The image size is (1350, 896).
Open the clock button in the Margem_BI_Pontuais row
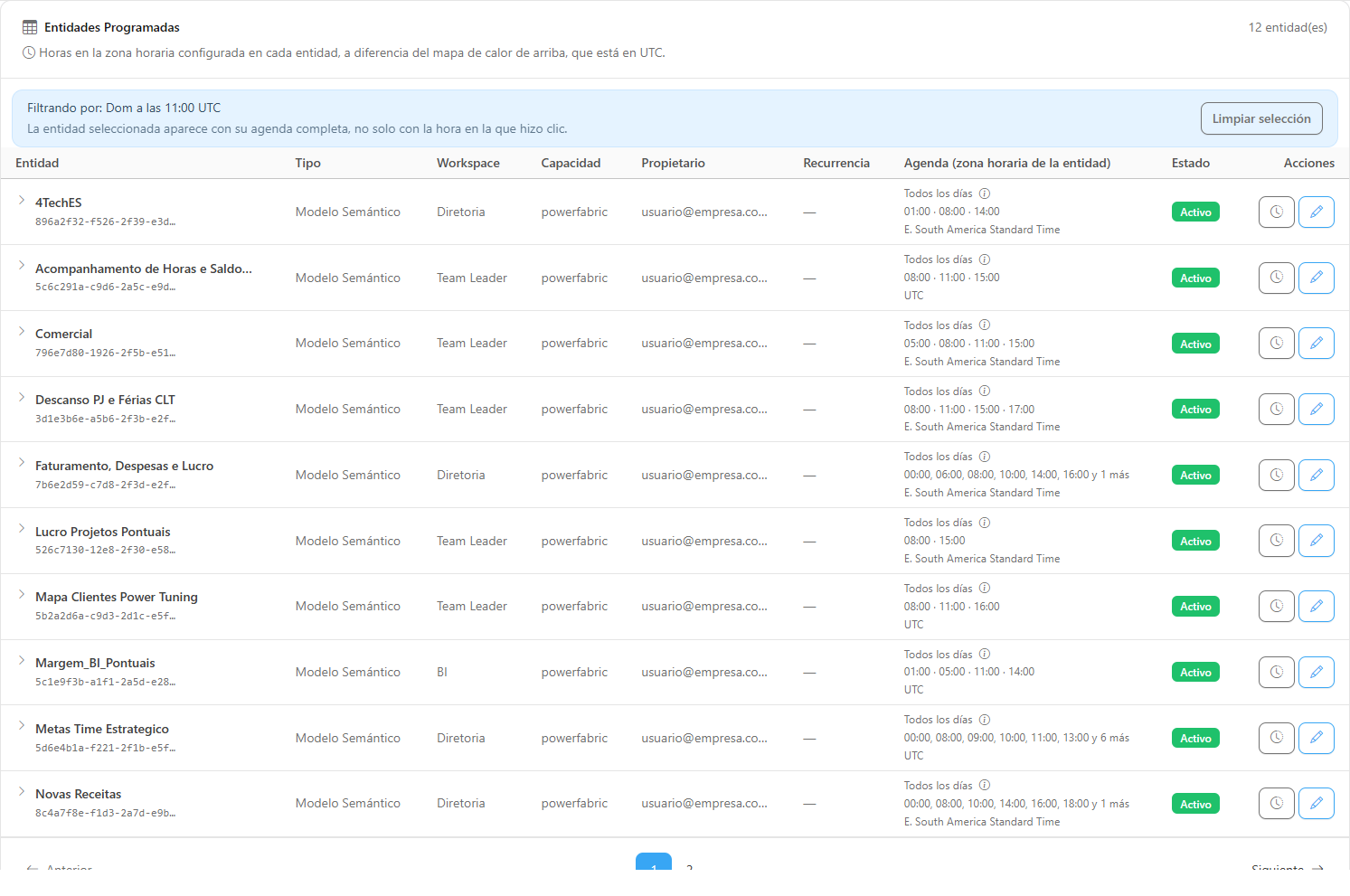(1276, 672)
